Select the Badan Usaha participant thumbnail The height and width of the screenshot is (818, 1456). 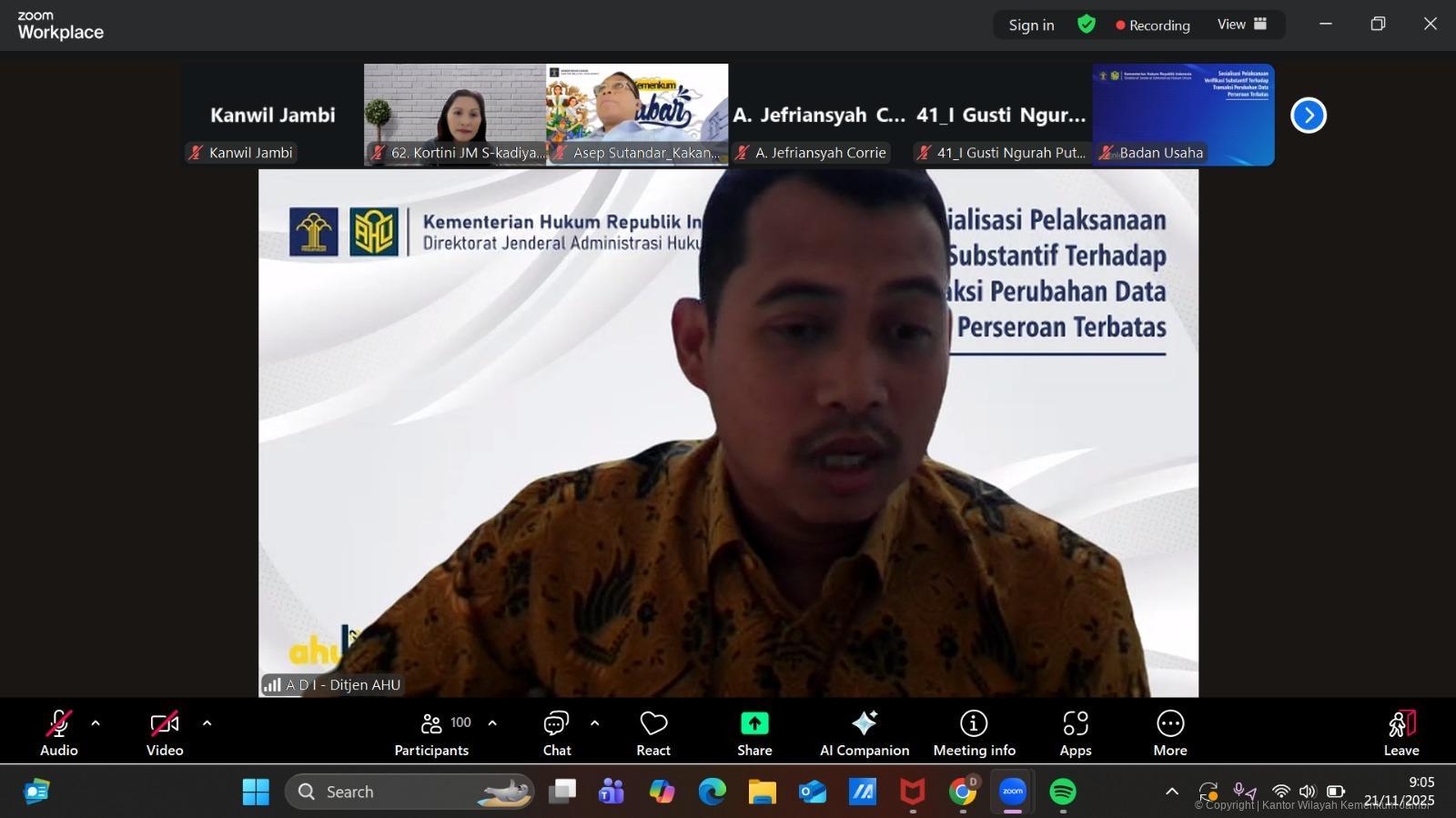[1183, 114]
